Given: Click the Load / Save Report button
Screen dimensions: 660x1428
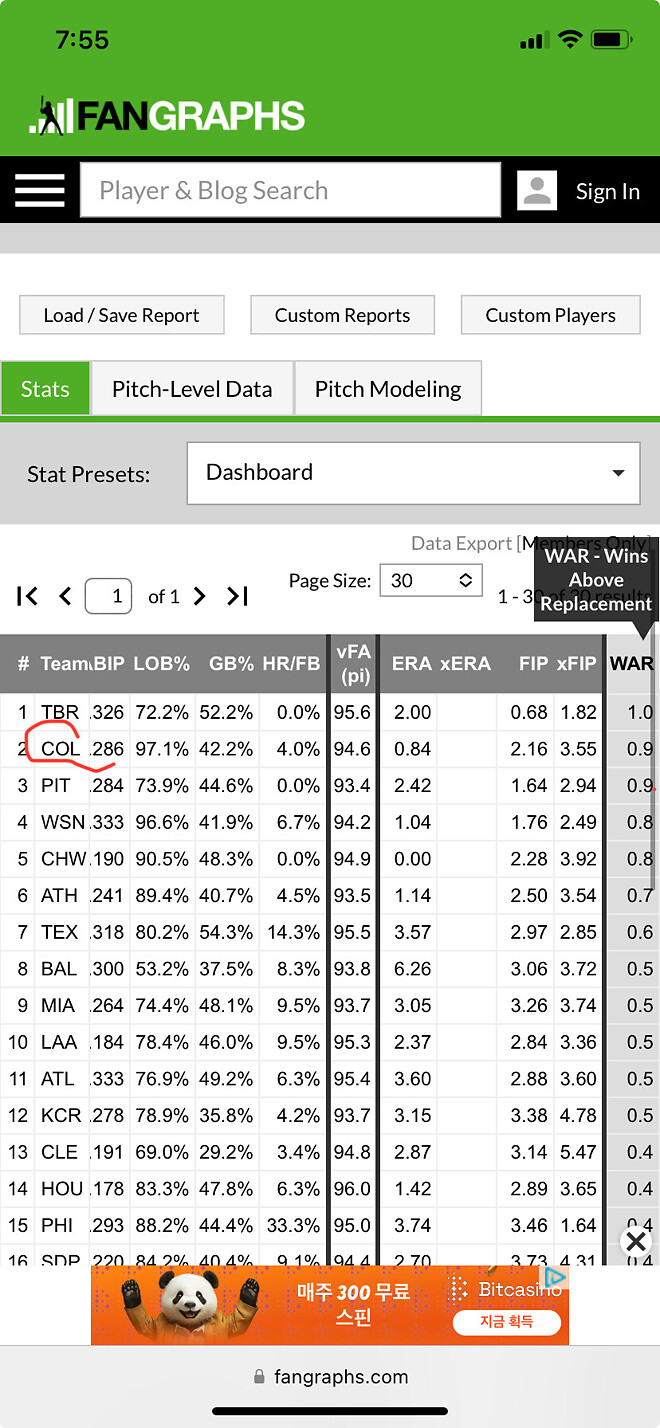Looking at the screenshot, I should tap(122, 315).
